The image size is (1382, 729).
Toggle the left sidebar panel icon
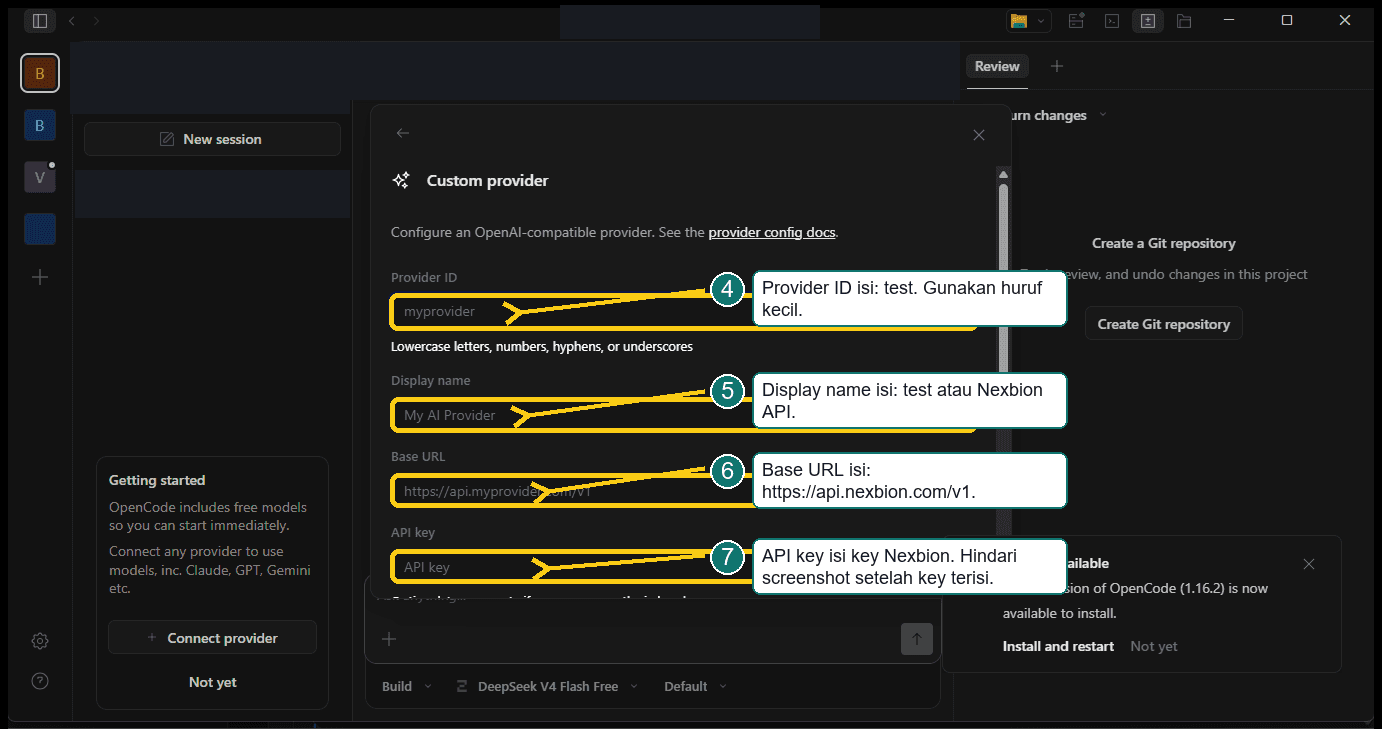[39, 20]
